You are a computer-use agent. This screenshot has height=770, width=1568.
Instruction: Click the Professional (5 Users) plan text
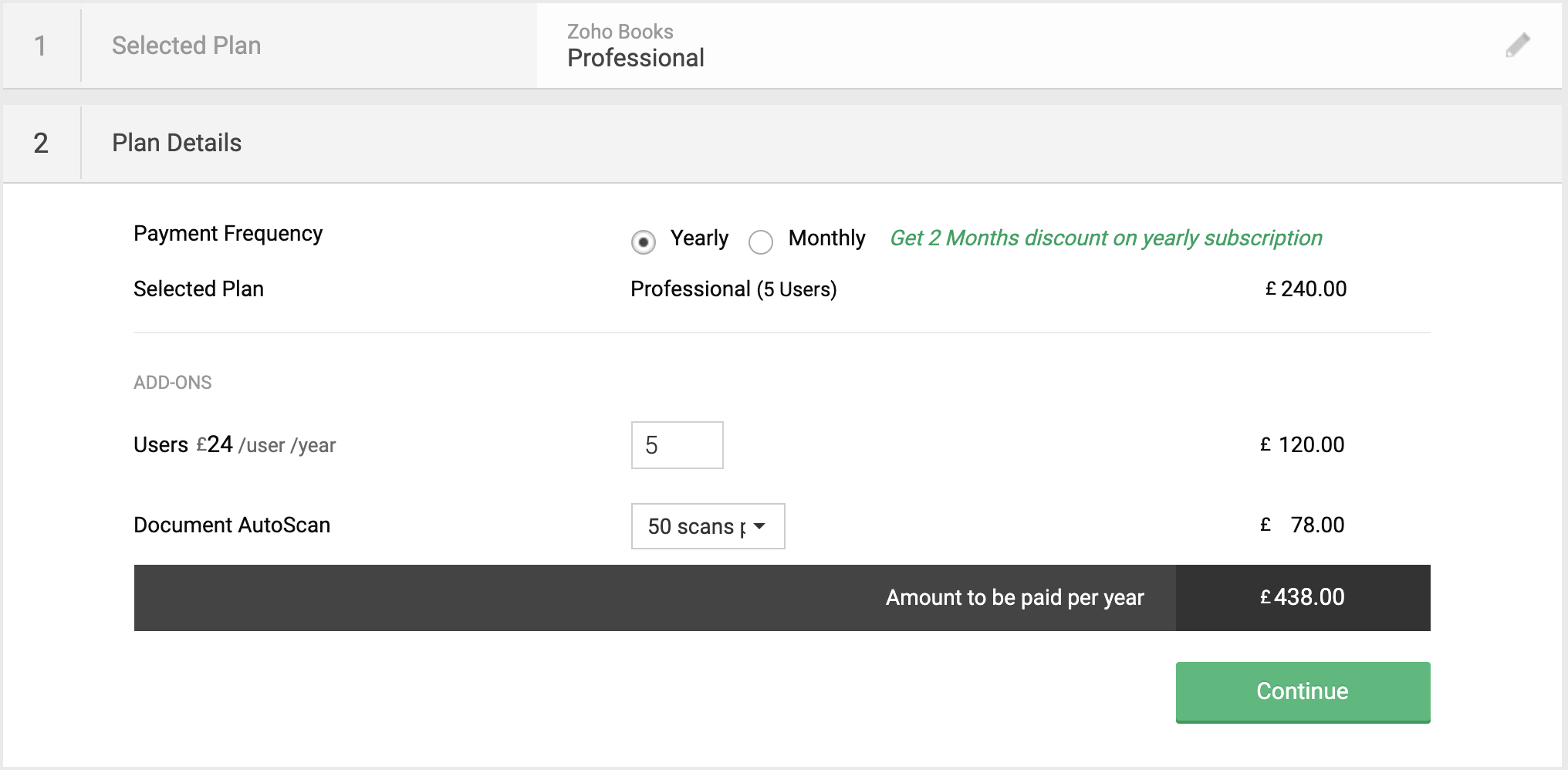[733, 289]
